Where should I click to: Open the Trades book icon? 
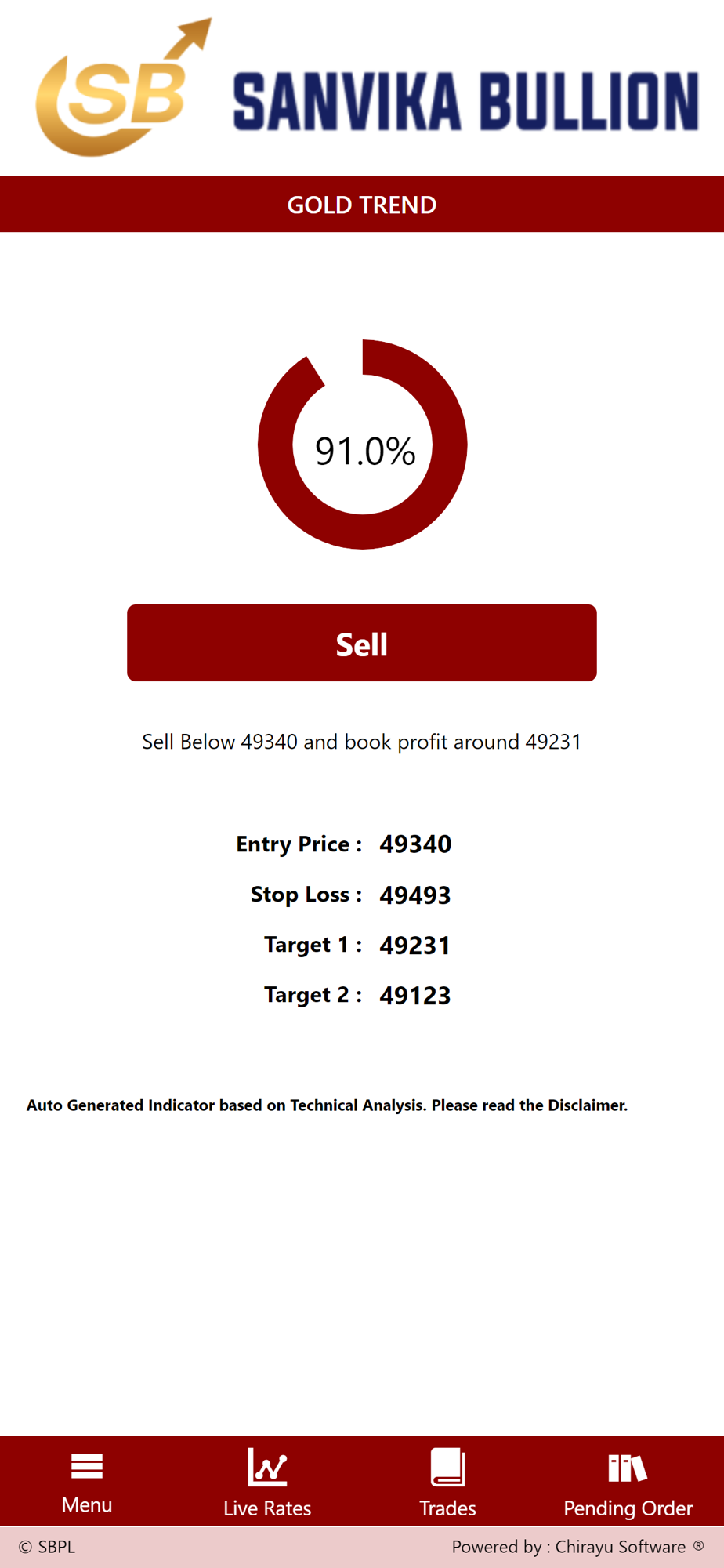pyautogui.click(x=447, y=1467)
